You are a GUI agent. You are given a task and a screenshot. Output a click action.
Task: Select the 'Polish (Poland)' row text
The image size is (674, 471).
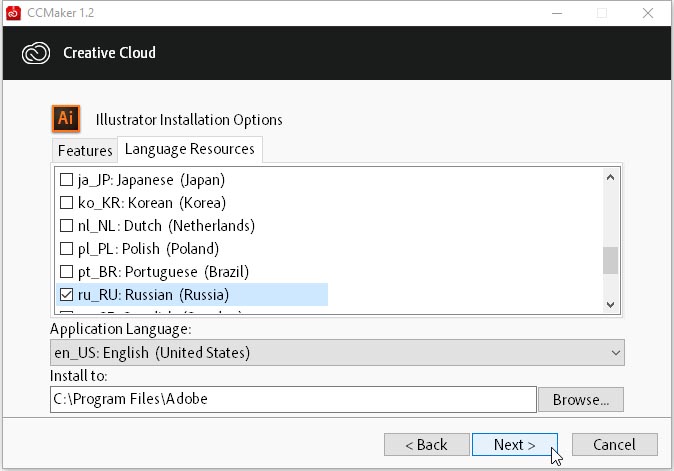[x=148, y=248]
